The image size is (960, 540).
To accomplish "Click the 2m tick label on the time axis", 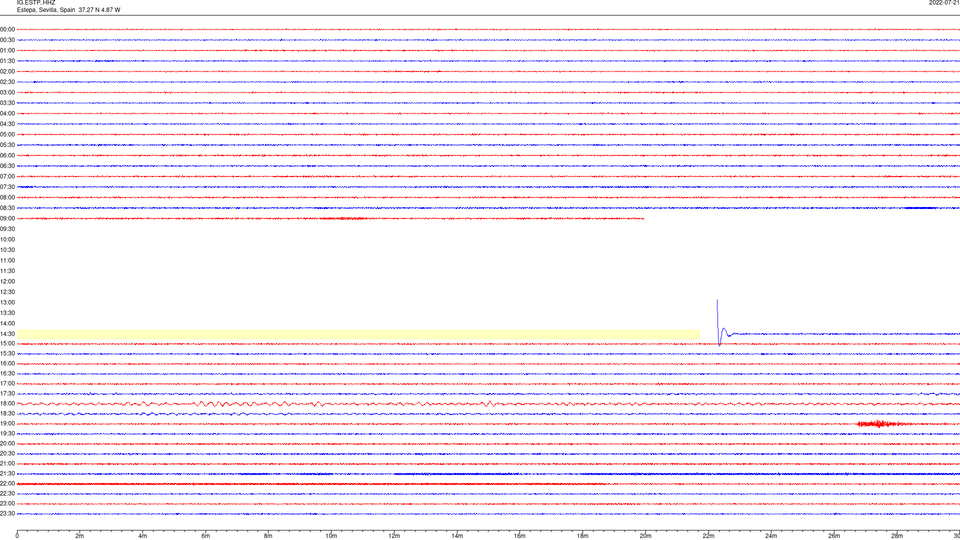I will coord(80,536).
